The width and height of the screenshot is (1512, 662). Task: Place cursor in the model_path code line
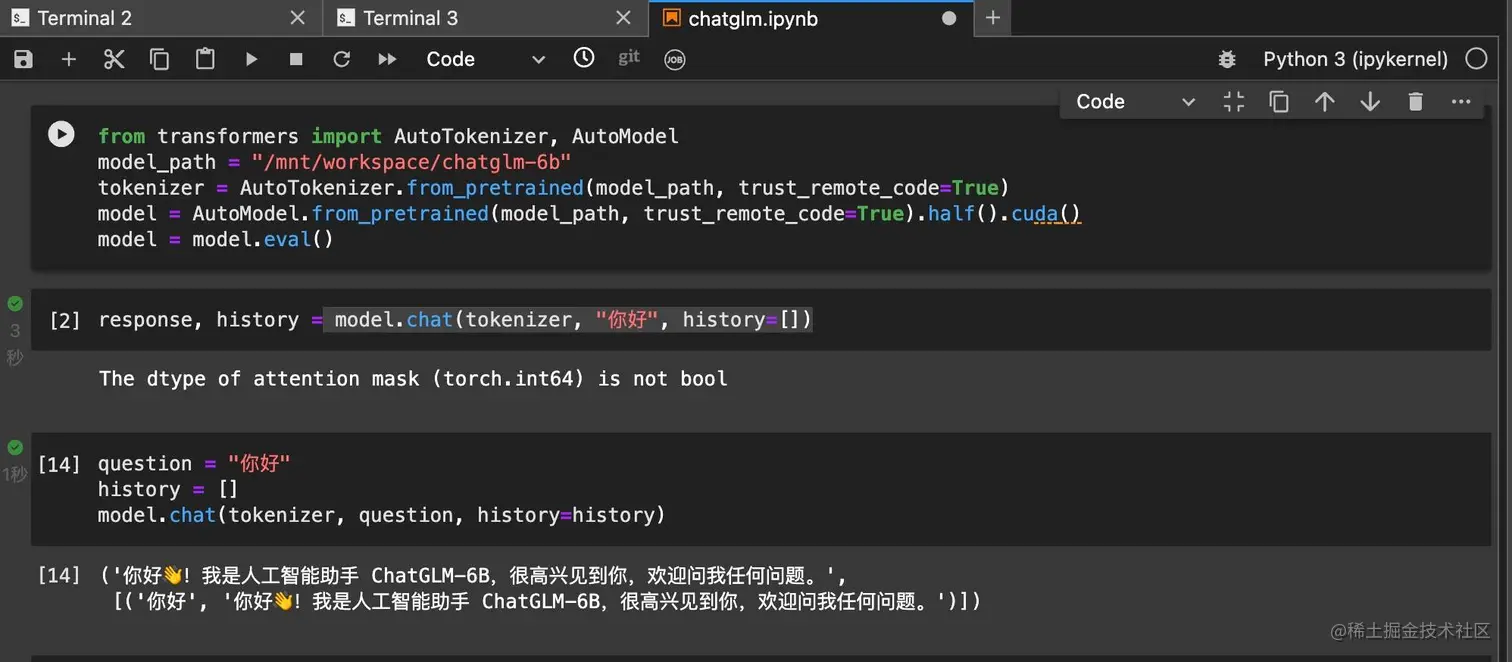coord(334,162)
